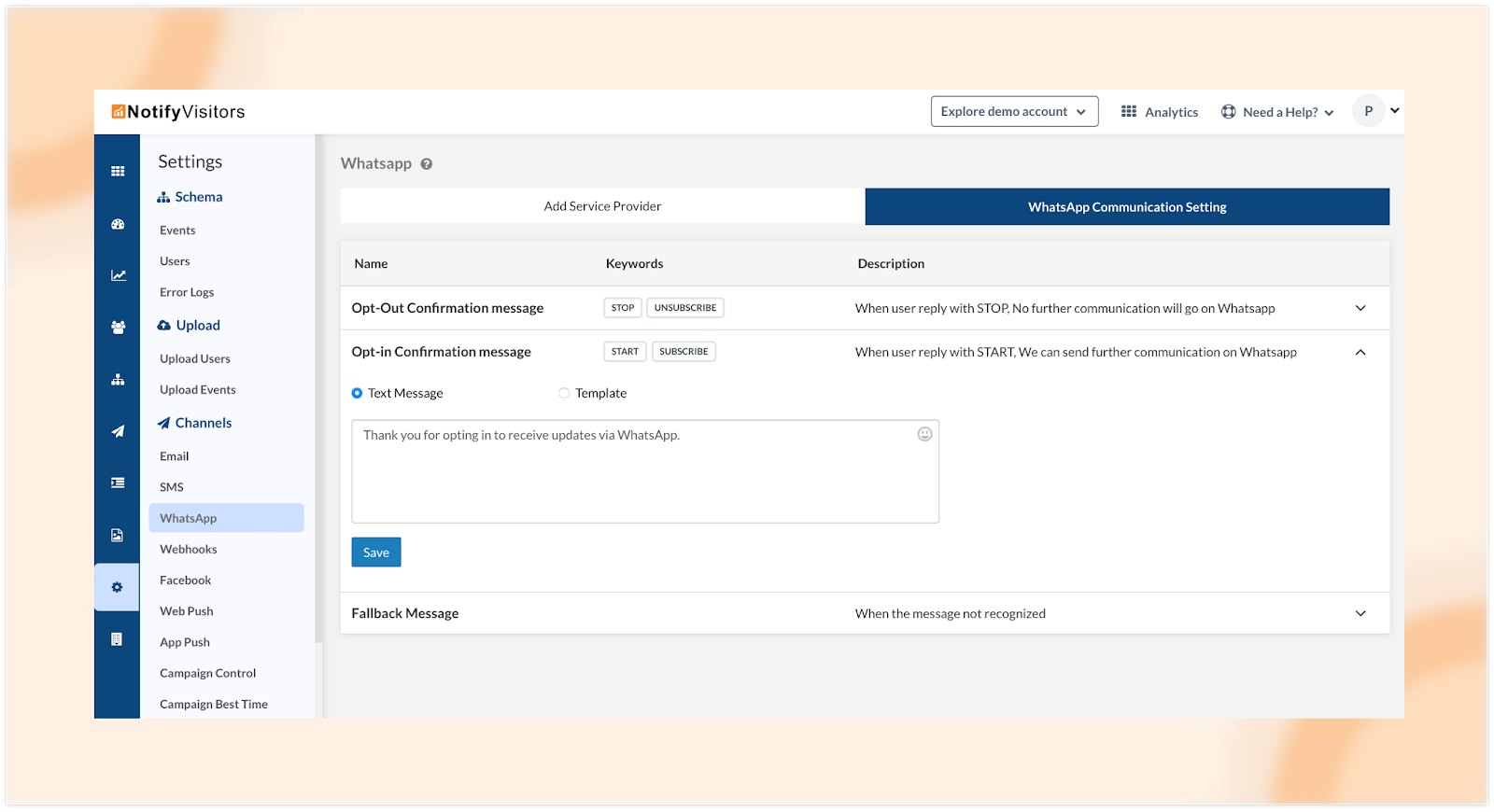Screen dimensions: 1494x812
Task: Open the line chart analytics sidebar icon
Action: pyautogui.click(x=118, y=275)
